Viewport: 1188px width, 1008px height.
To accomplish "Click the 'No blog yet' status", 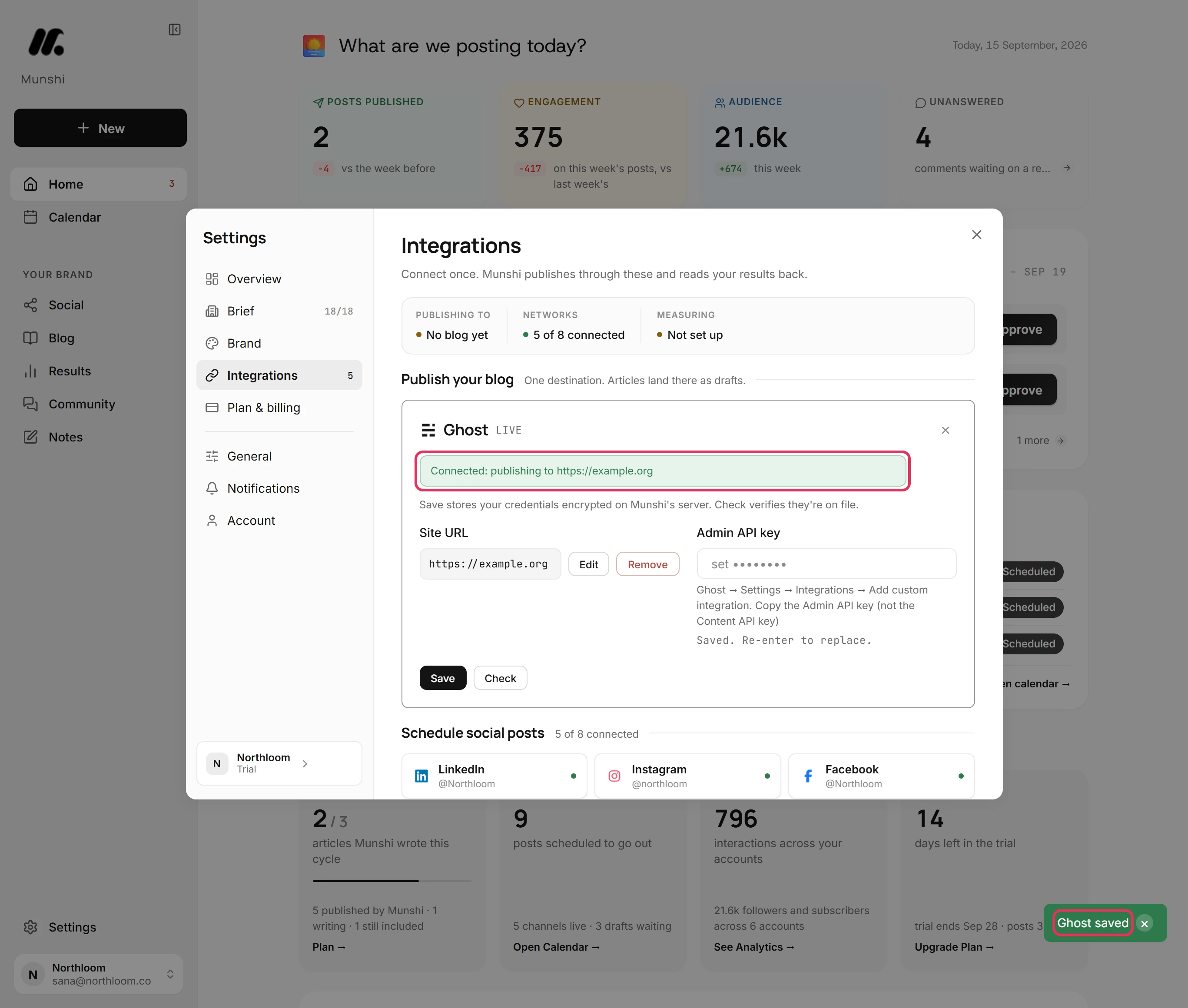I will pyautogui.click(x=452, y=335).
